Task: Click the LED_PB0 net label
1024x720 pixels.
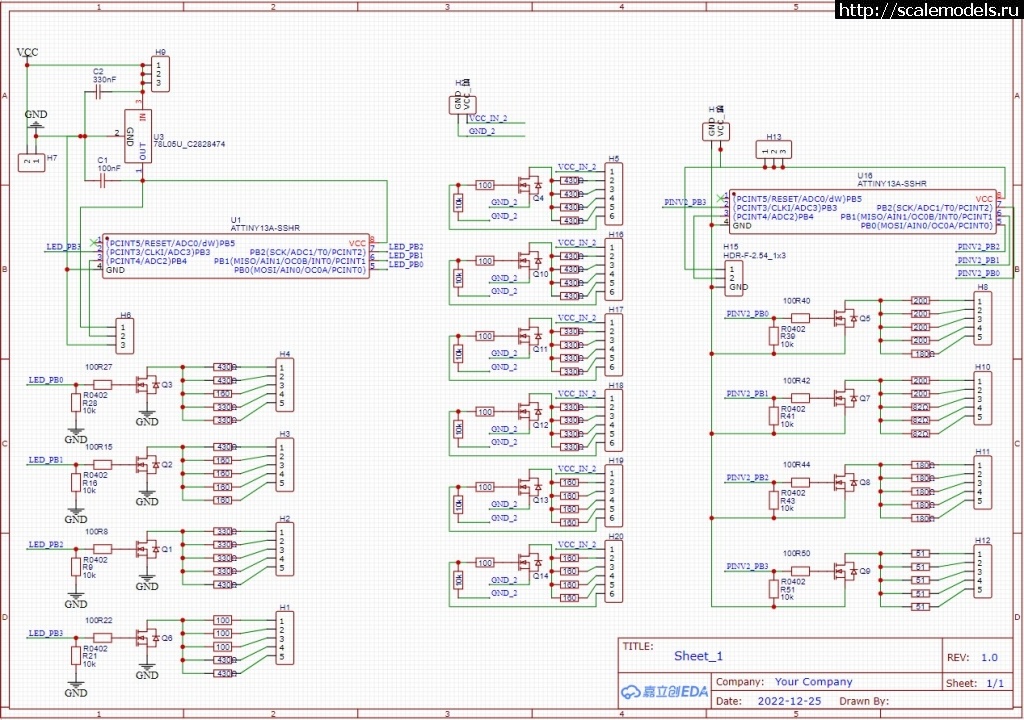Action: point(45,380)
